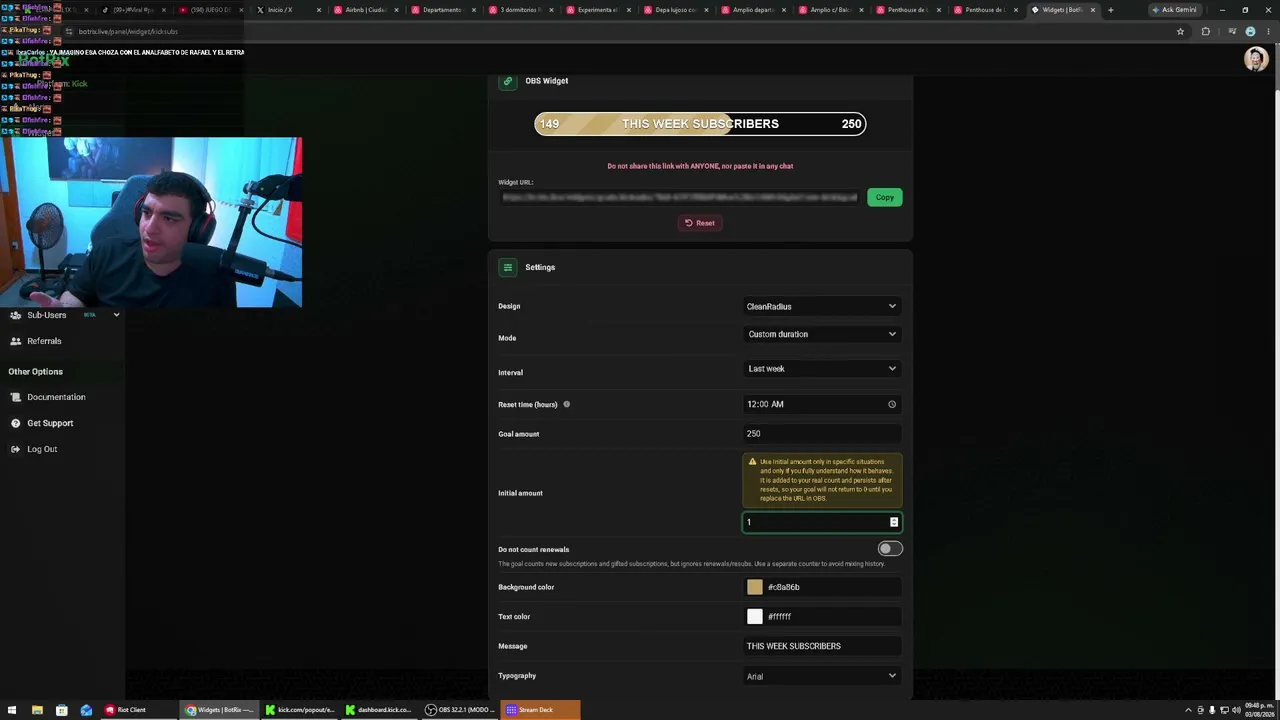Switch to the Experimenta tab
1280x720 pixels.
click(x=600, y=10)
